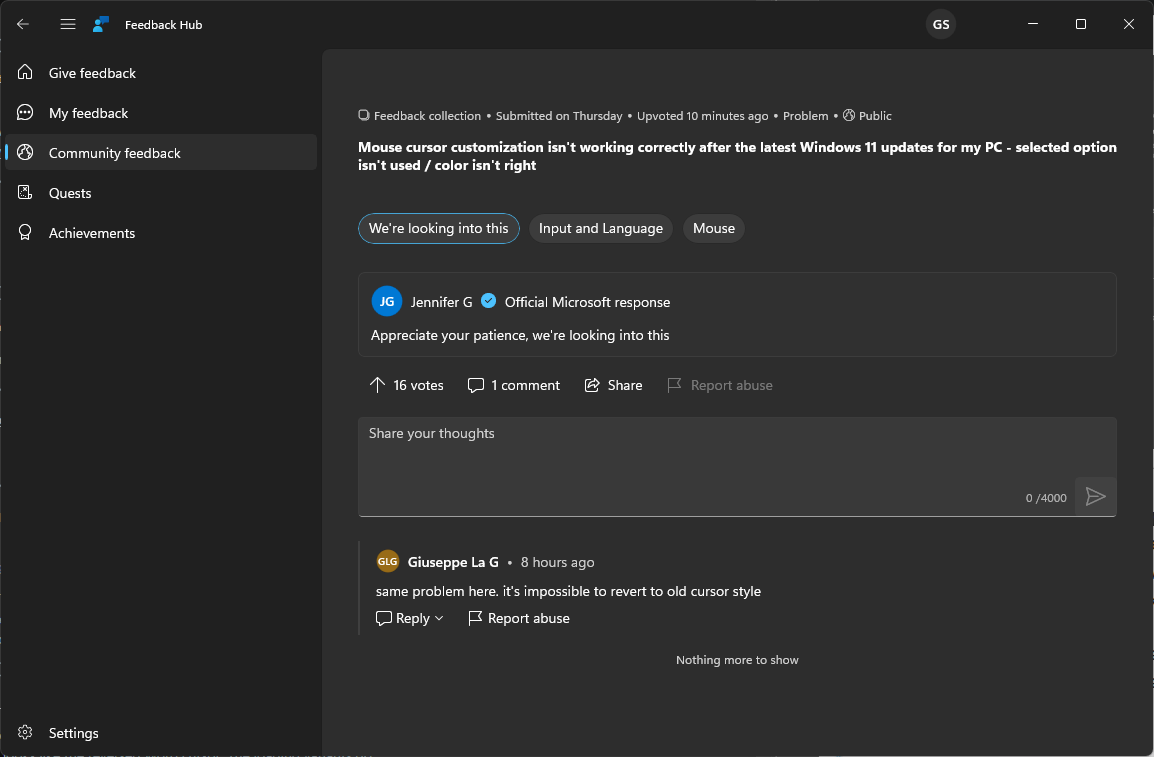1154x757 pixels.
Task: Click the Give feedback home icon
Action: click(x=25, y=72)
